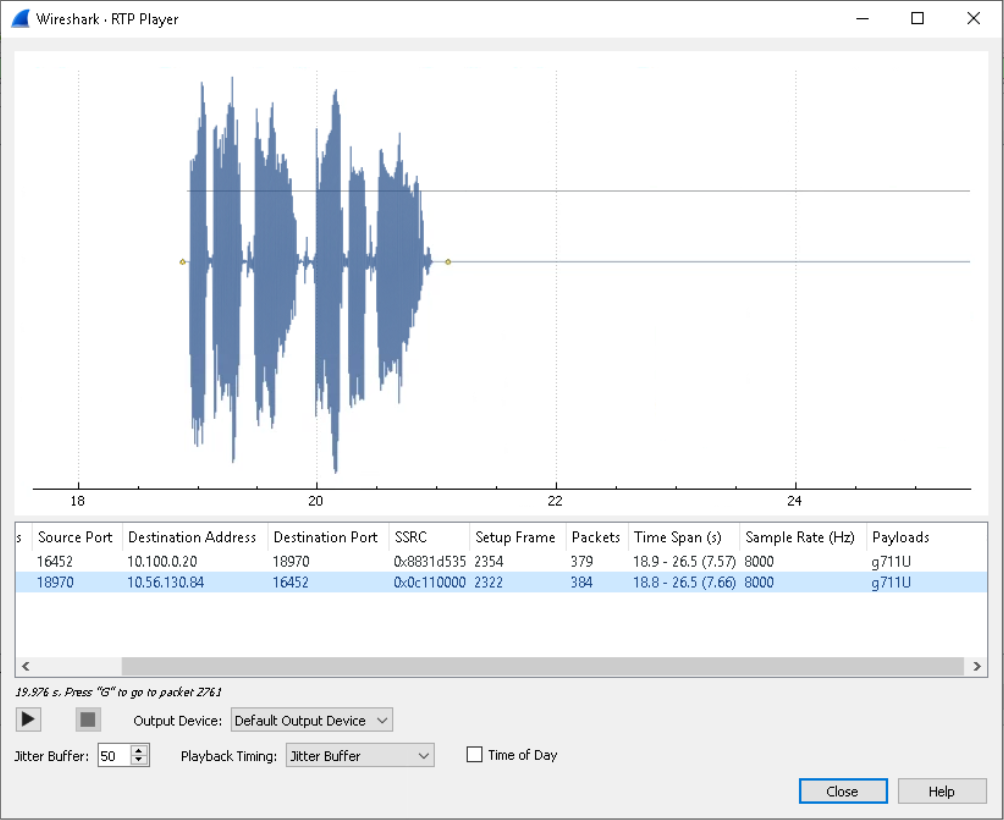The width and height of the screenshot is (1004, 820).
Task: Click time span 18.9 - 26.5 (7.57)
Action: pos(684,561)
